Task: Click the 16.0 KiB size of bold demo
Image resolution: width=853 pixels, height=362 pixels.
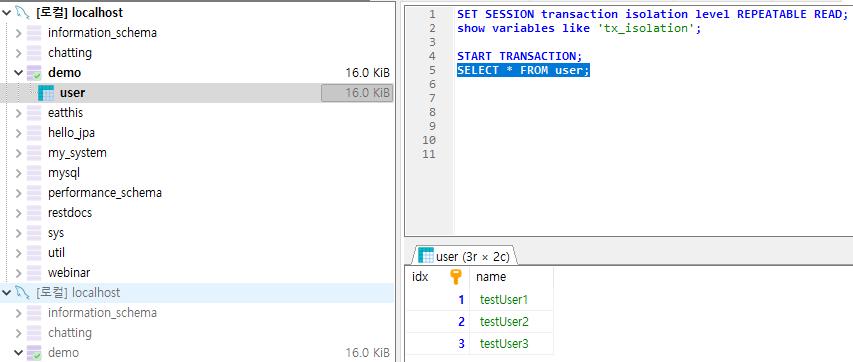Action: point(367,73)
